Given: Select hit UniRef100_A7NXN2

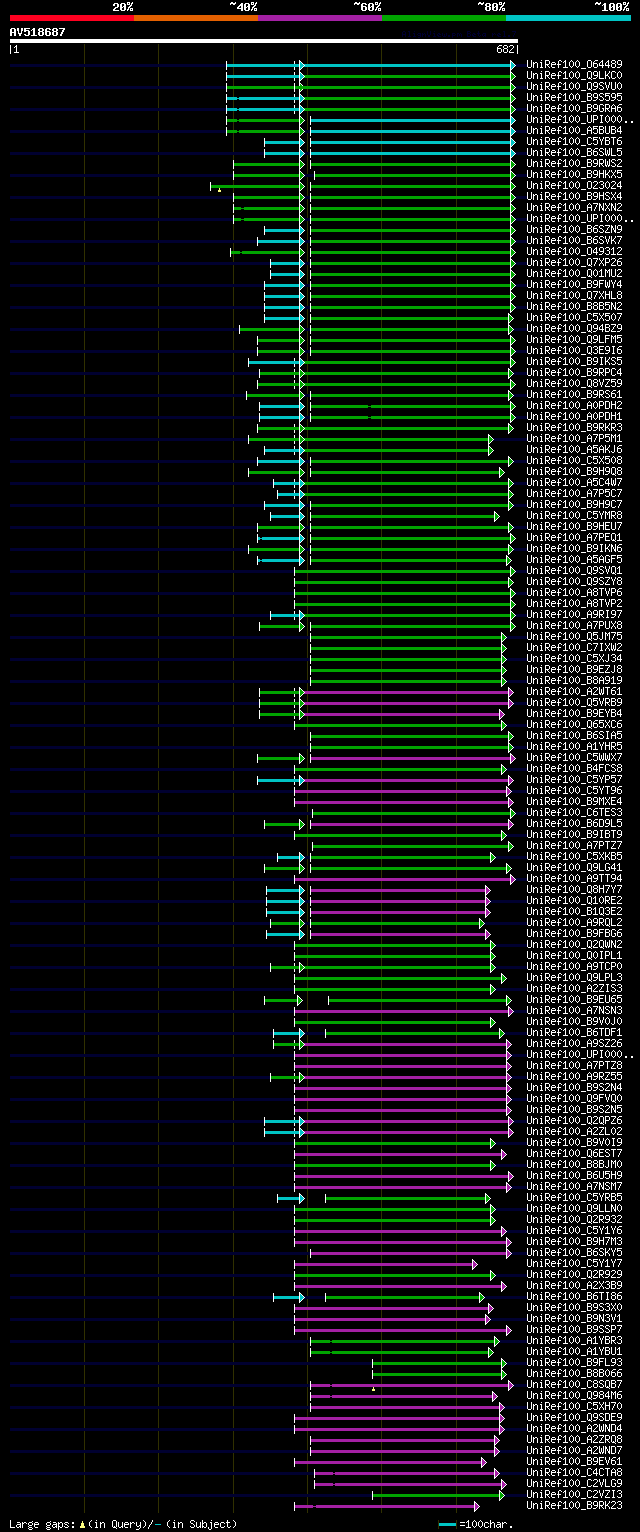Looking at the screenshot, I should click(574, 207).
